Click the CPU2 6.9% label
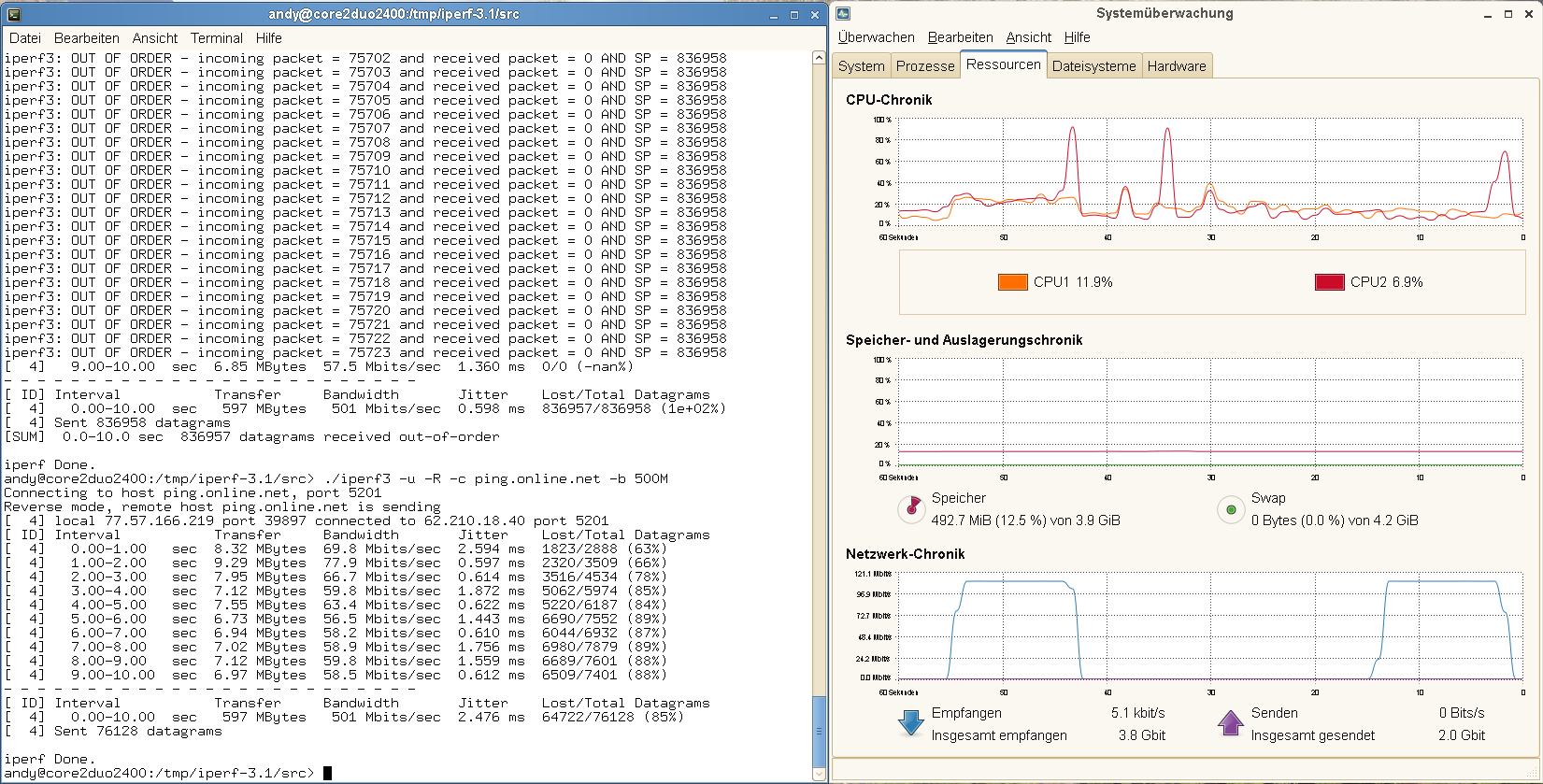 [1387, 282]
